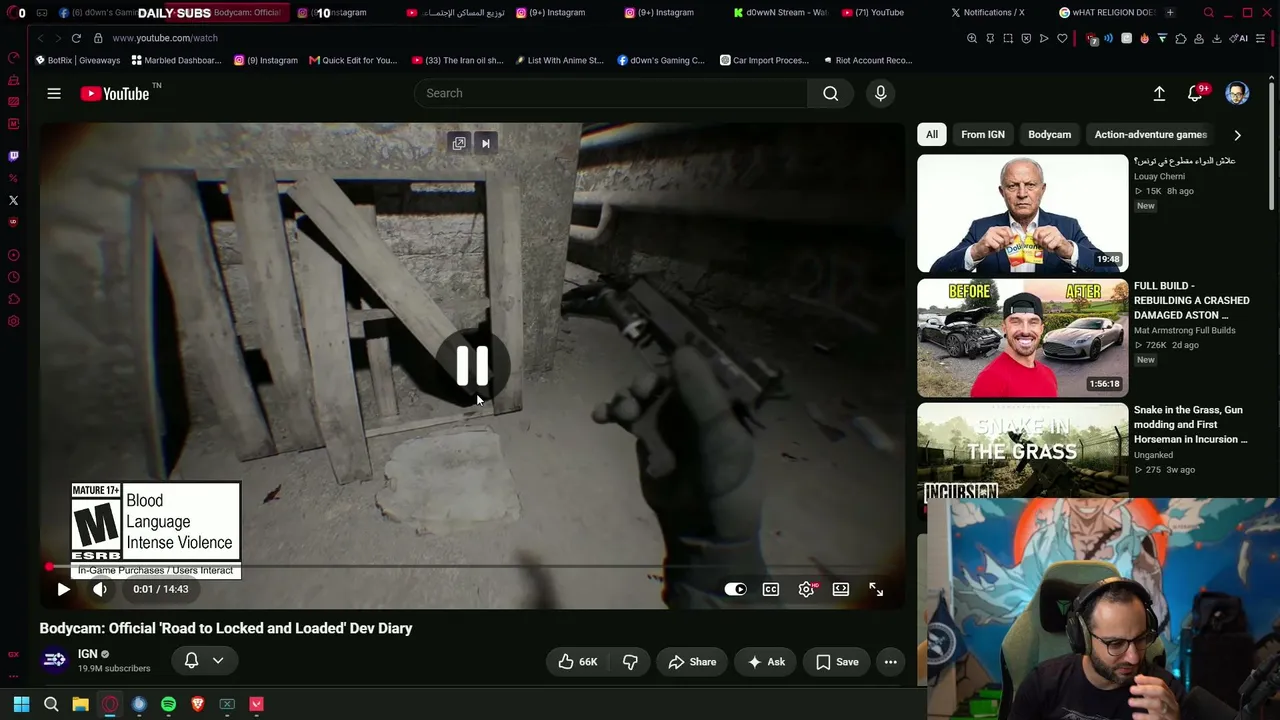Open the more actions three-dot menu

890,662
